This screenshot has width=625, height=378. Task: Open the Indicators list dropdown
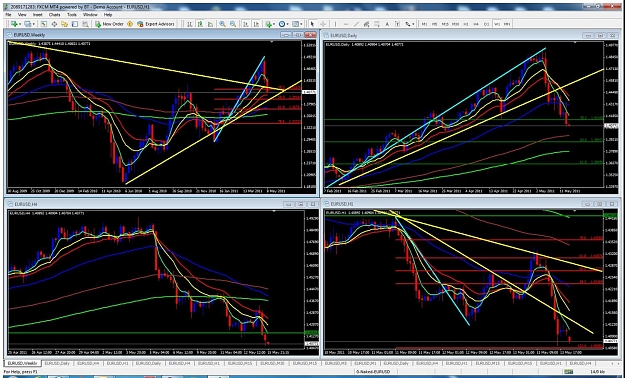[x=269, y=24]
